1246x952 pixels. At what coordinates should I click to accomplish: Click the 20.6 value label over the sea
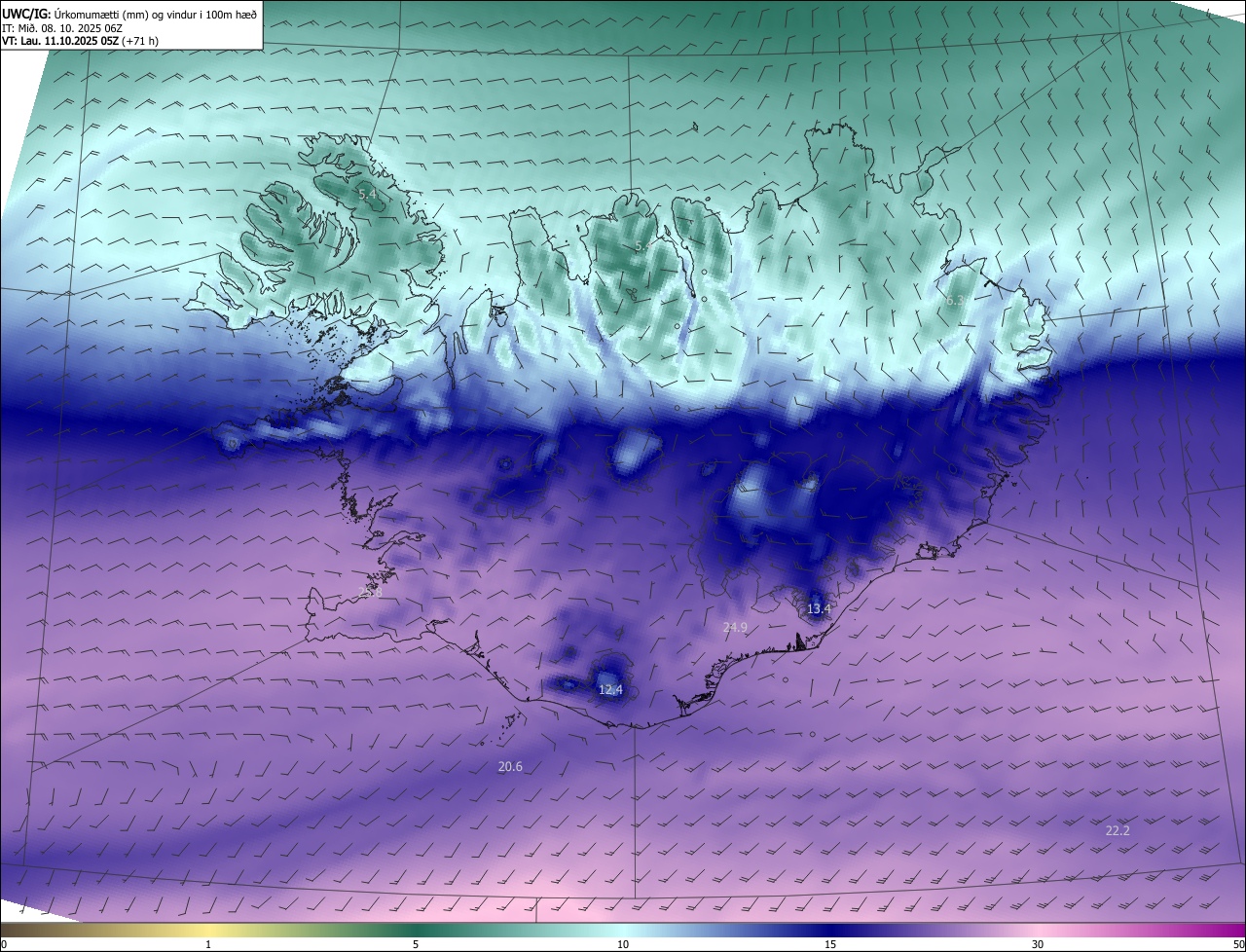pos(510,767)
